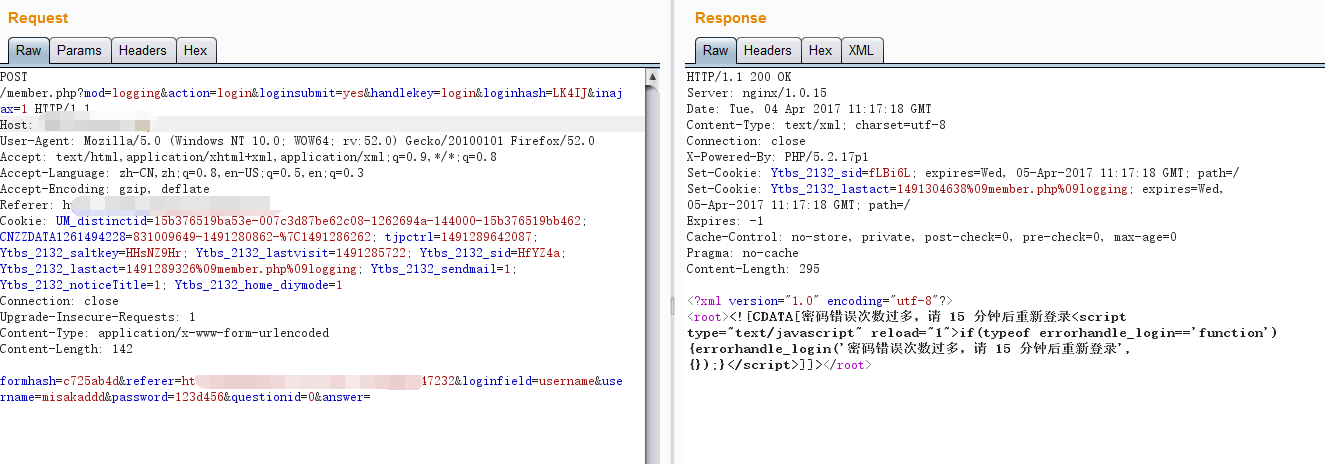Click the Content-Length: 295 response line
The width and height of the screenshot is (1325, 464).
point(752,269)
